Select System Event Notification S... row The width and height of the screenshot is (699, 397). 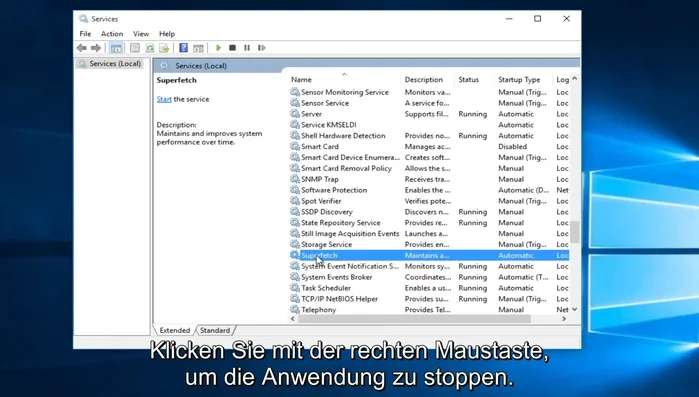coord(428,266)
